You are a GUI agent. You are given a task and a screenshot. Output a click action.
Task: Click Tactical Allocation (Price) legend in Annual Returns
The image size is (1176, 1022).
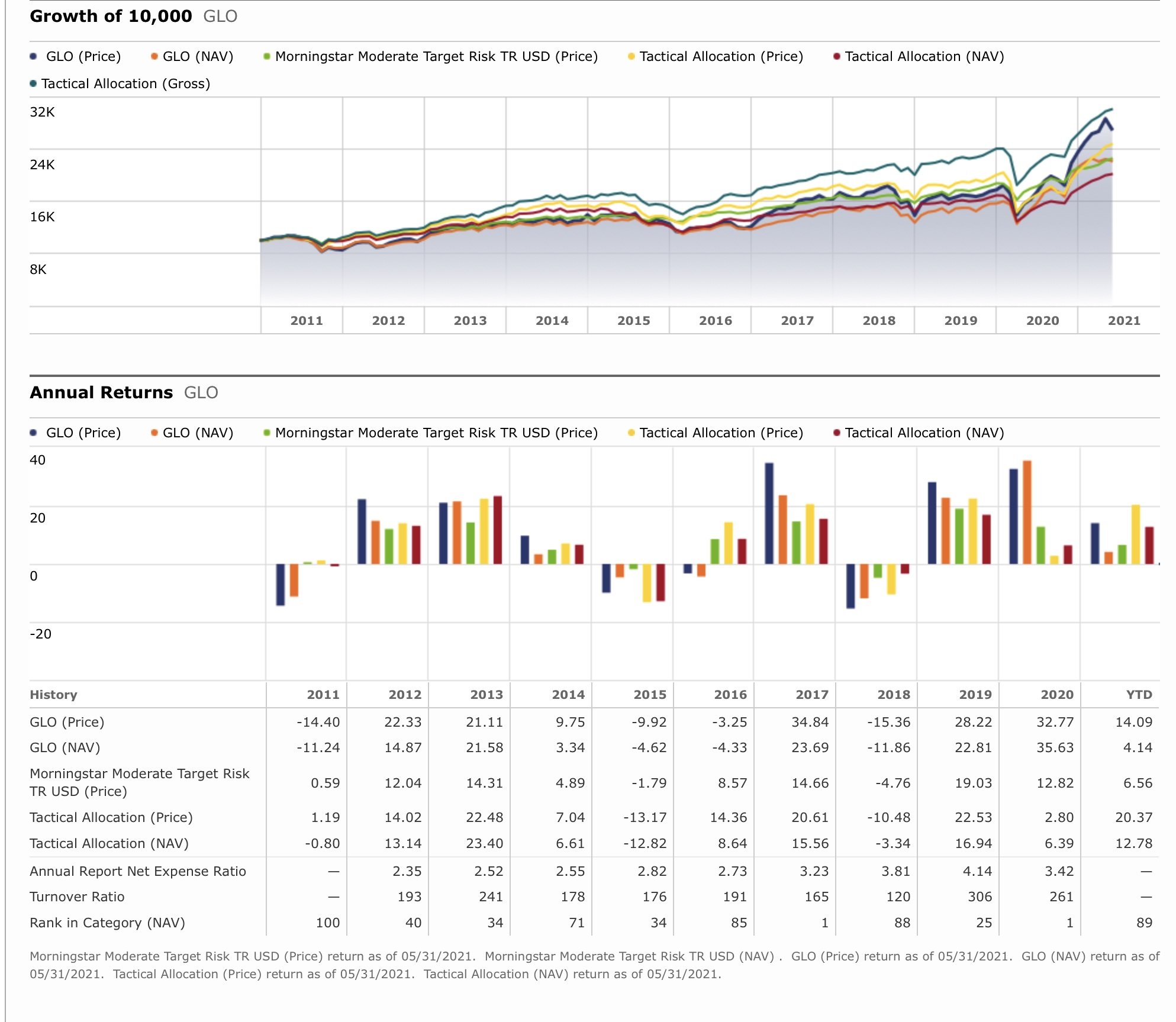point(721,433)
